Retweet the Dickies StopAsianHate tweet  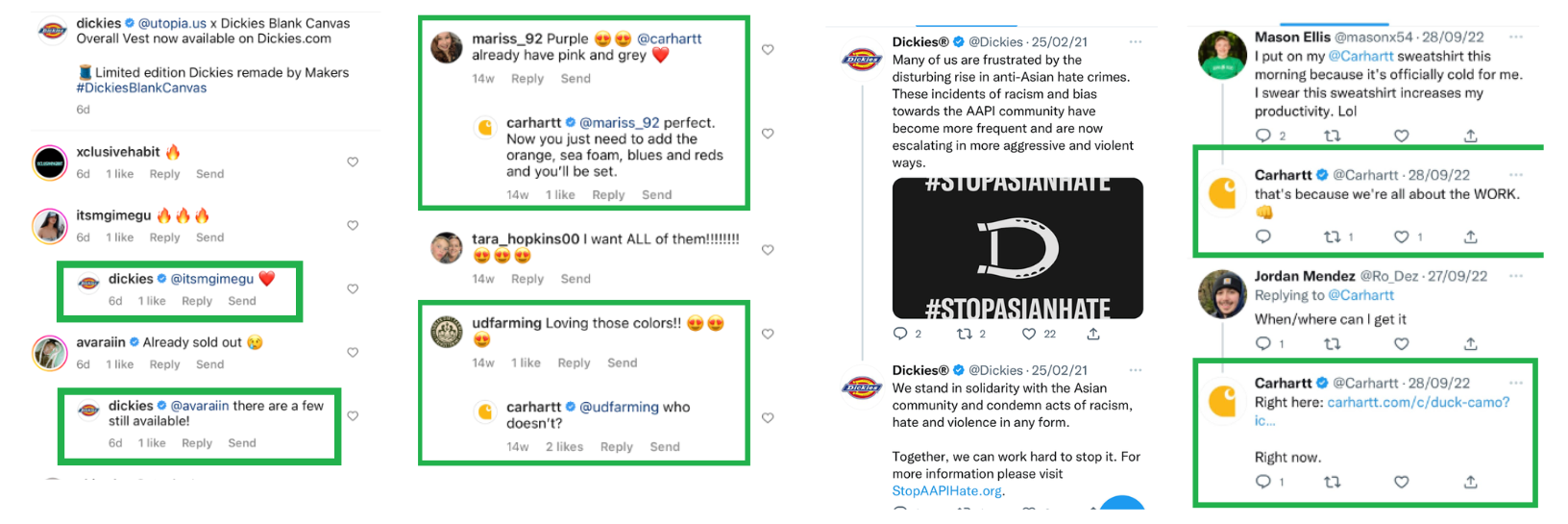(965, 334)
